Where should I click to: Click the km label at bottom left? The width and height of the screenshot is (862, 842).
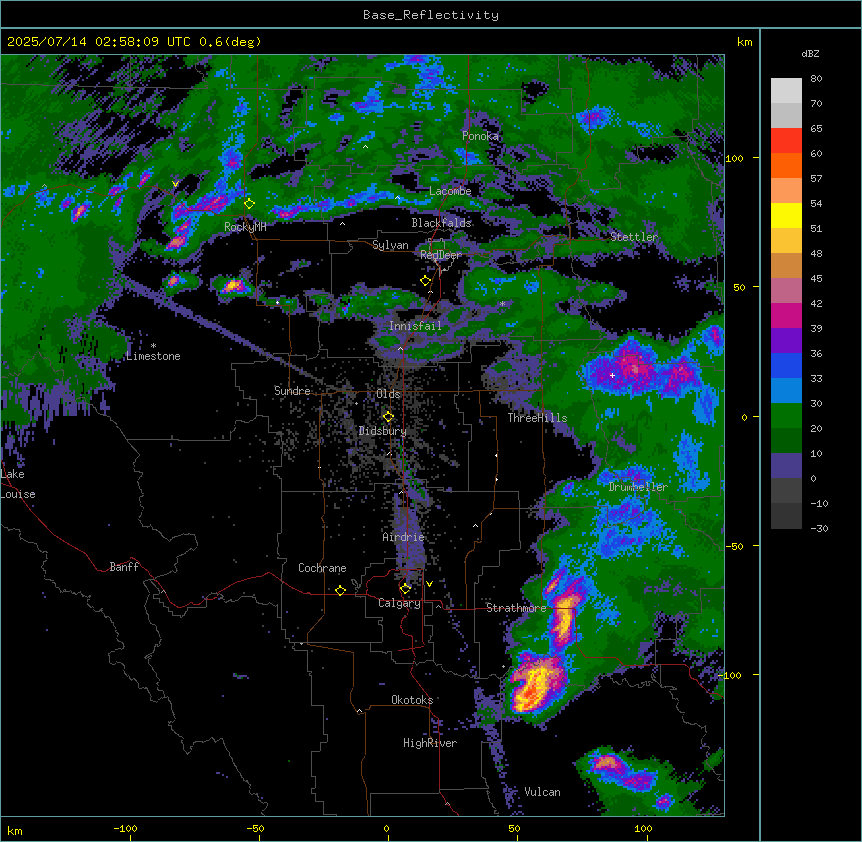click(15, 830)
